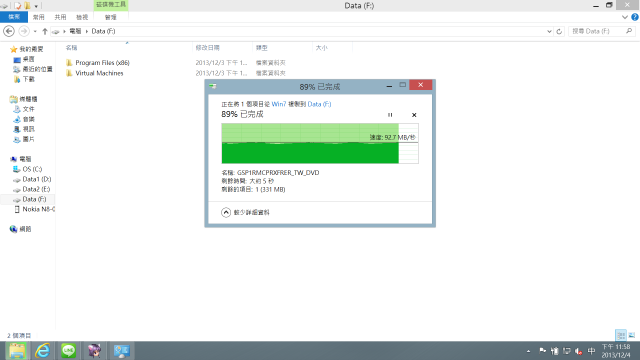The height and width of the screenshot is (360, 640).
Task: Open the Share ribbon tab
Action: [60, 17]
